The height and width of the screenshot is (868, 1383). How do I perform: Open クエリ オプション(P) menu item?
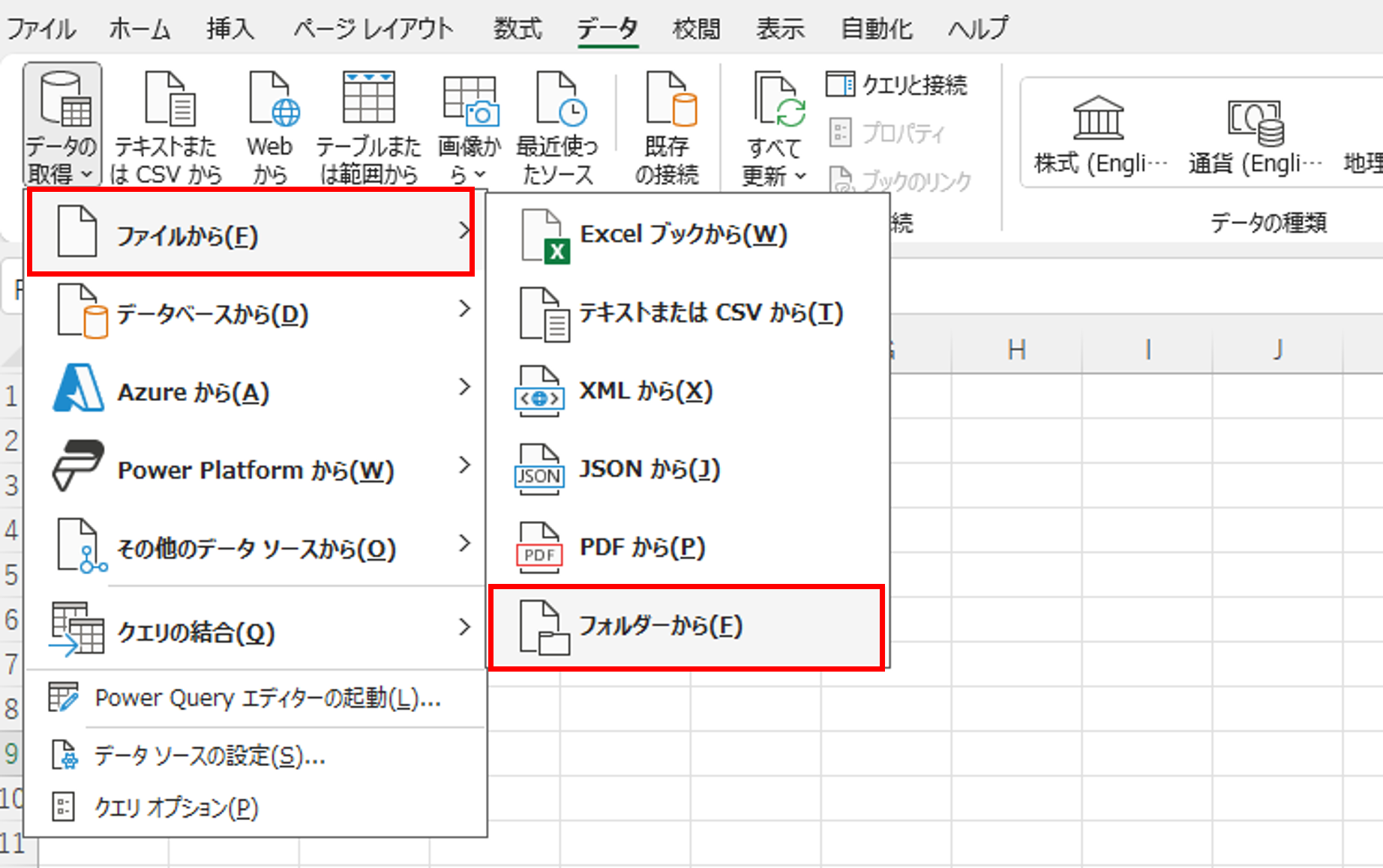pos(255,807)
